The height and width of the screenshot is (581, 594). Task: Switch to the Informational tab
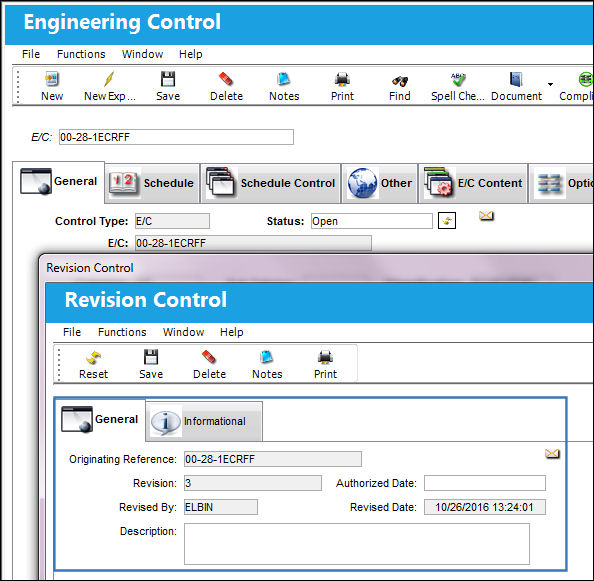(x=204, y=421)
